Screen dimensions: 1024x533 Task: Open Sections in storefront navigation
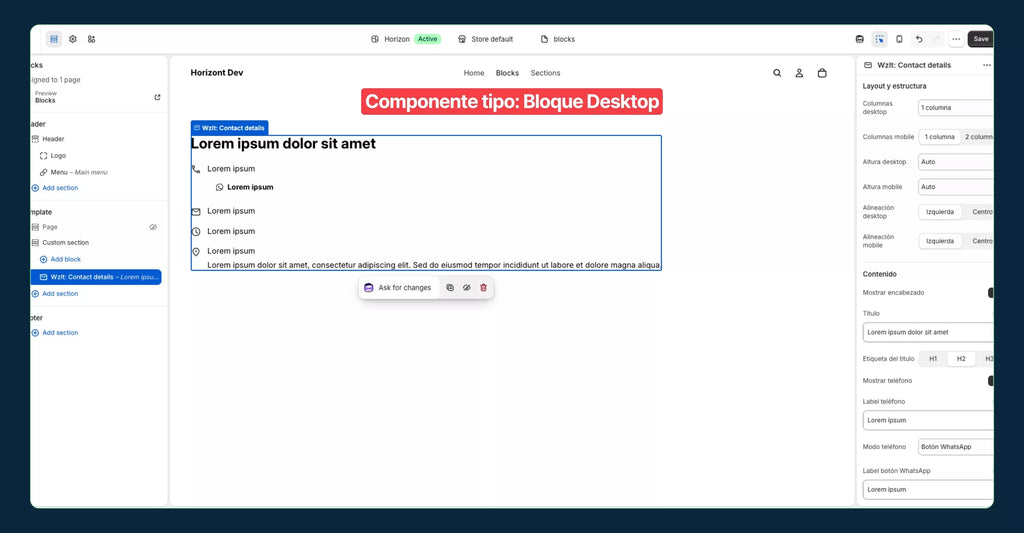click(545, 73)
